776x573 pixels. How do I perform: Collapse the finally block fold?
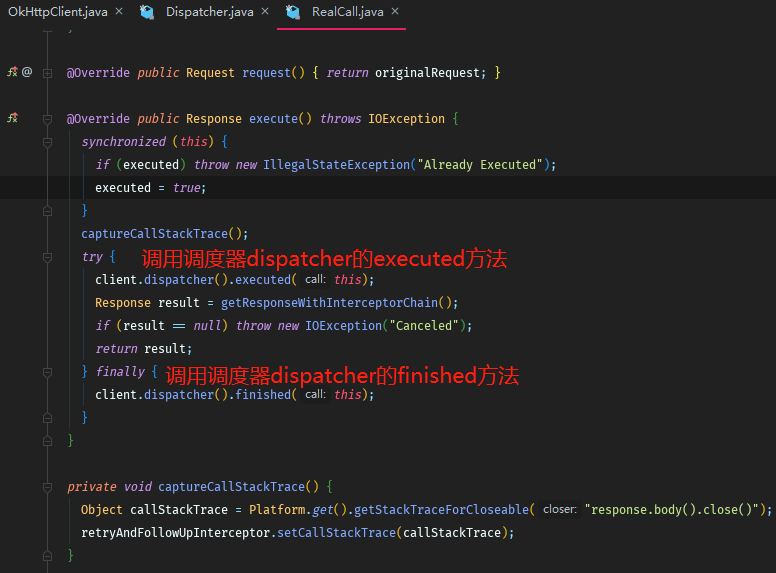48,372
